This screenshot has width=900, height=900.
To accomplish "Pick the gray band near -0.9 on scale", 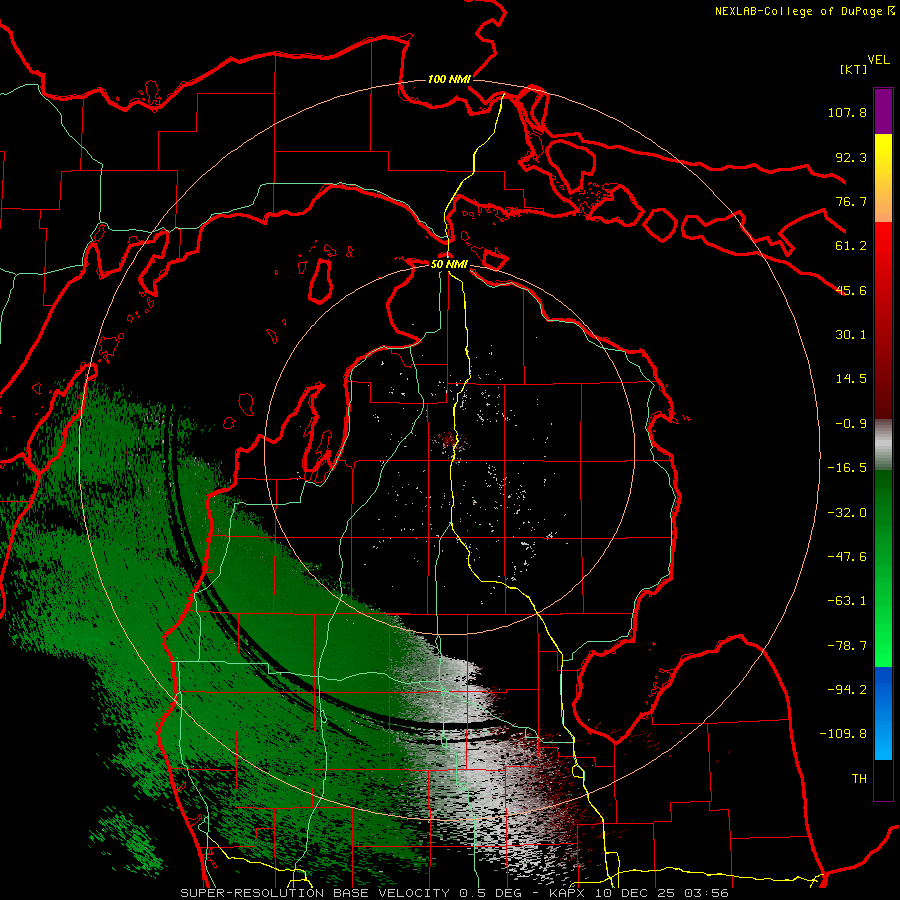I will [x=883, y=445].
